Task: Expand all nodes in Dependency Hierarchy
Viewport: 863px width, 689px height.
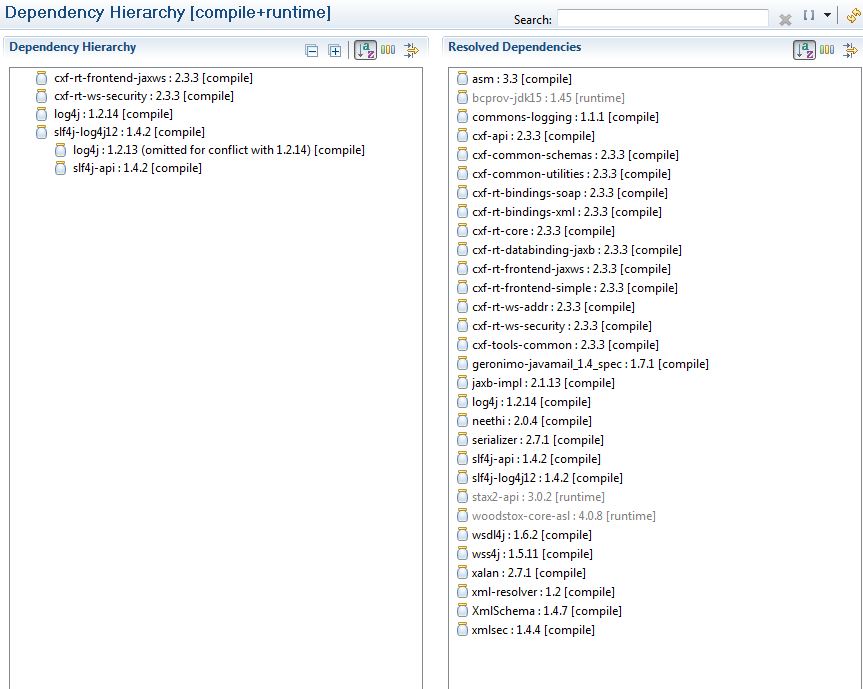Action: click(x=335, y=51)
